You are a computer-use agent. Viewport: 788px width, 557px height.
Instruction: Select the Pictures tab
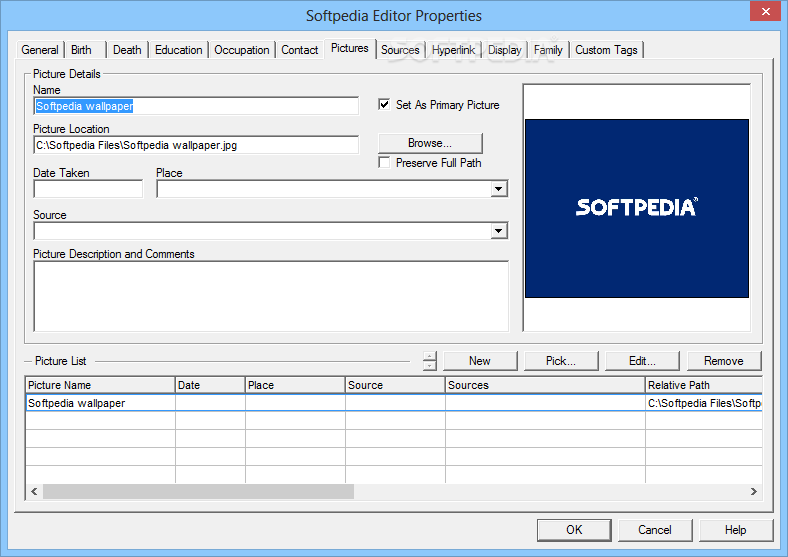click(350, 48)
